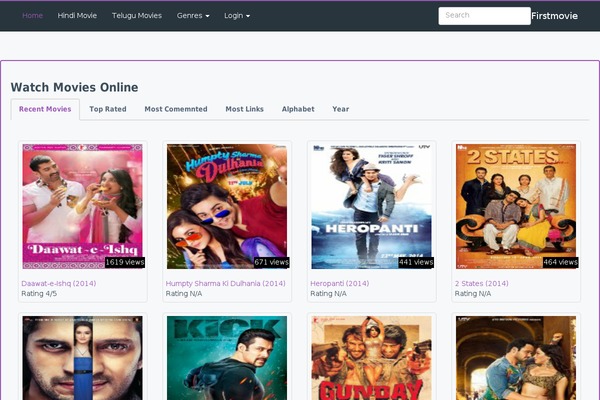Click the Firstmovie brand link
Viewport: 600px width, 400px height.
pos(554,16)
